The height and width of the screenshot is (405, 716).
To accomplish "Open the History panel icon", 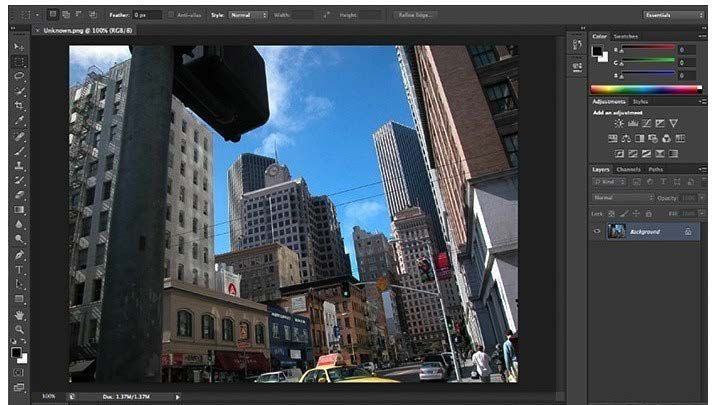I will pos(577,45).
